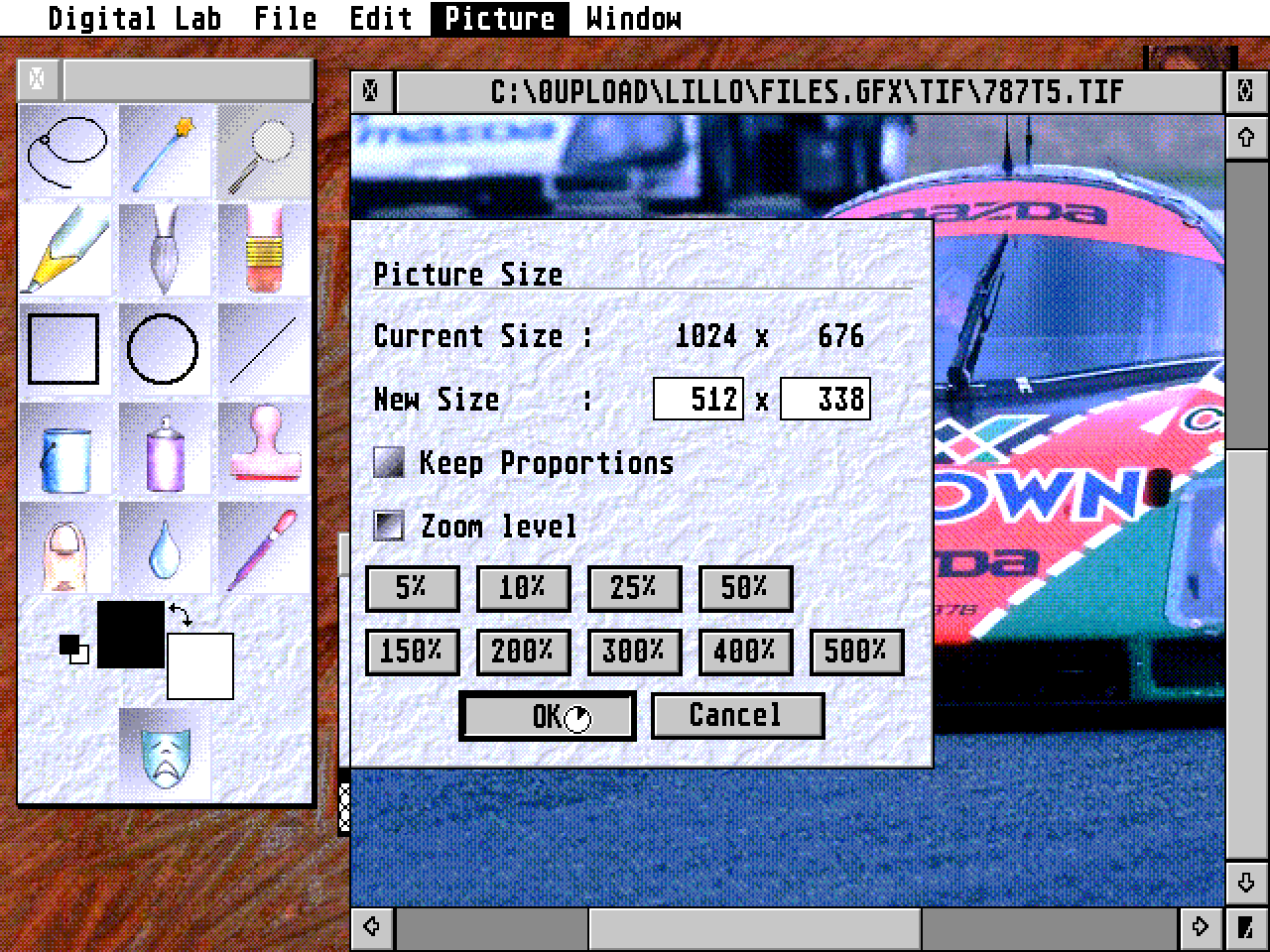Click the New Size width input field
1270x952 pixels.
(x=698, y=399)
